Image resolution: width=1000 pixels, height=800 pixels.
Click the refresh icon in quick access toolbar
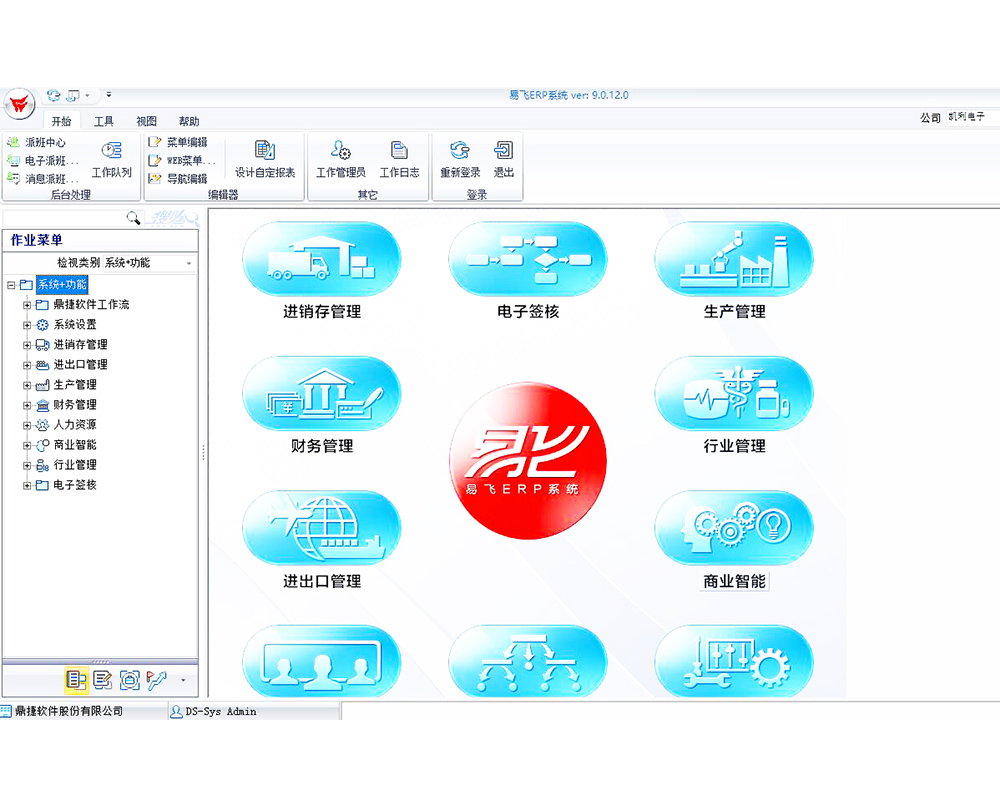(x=54, y=95)
